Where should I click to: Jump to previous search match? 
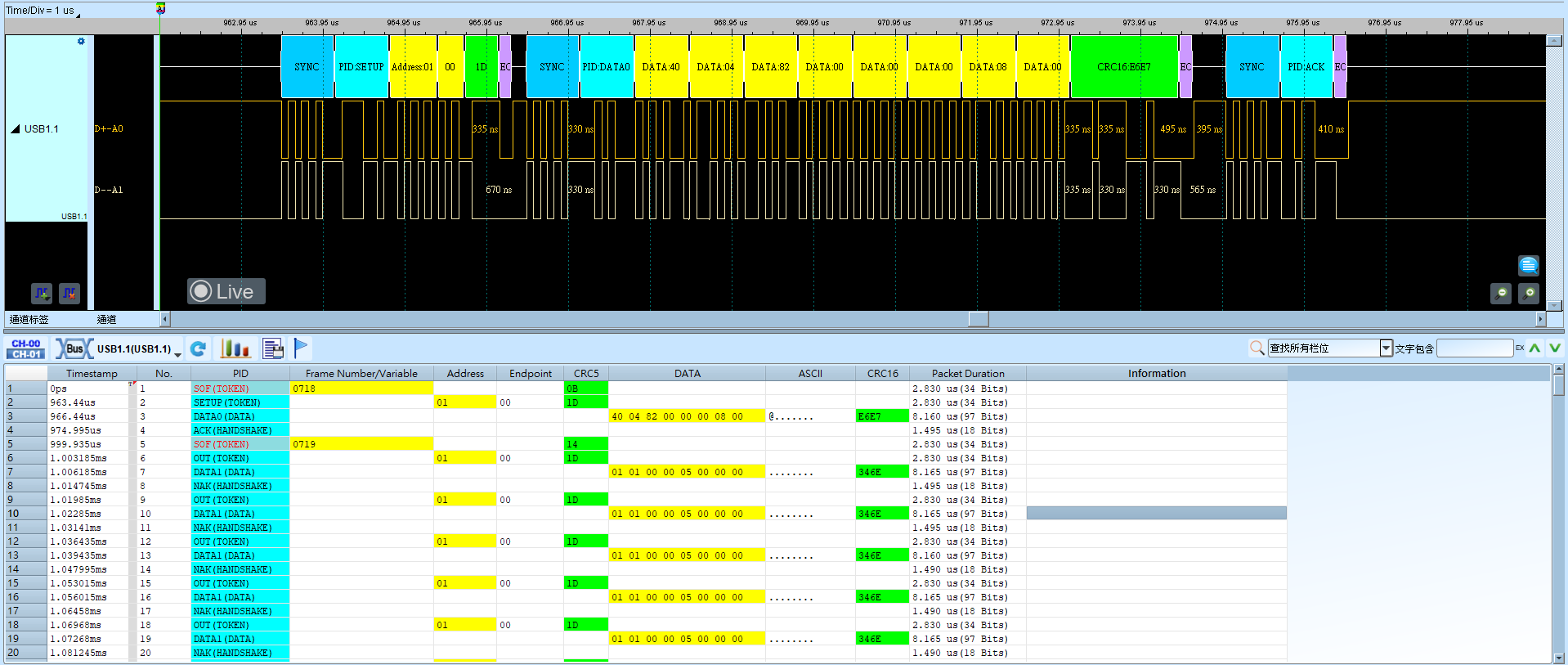(1535, 348)
